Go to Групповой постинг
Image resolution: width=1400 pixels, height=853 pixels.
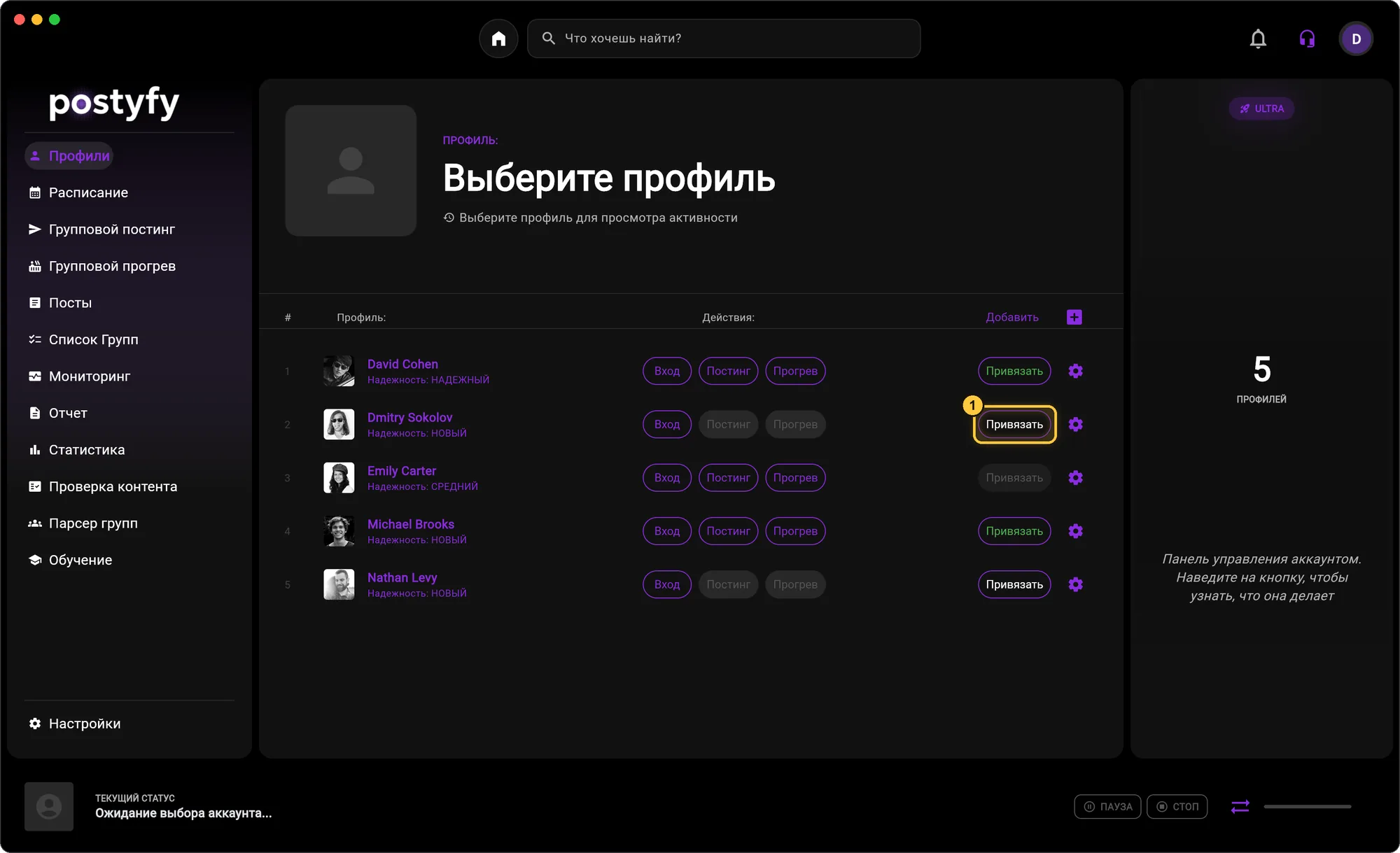101,229
